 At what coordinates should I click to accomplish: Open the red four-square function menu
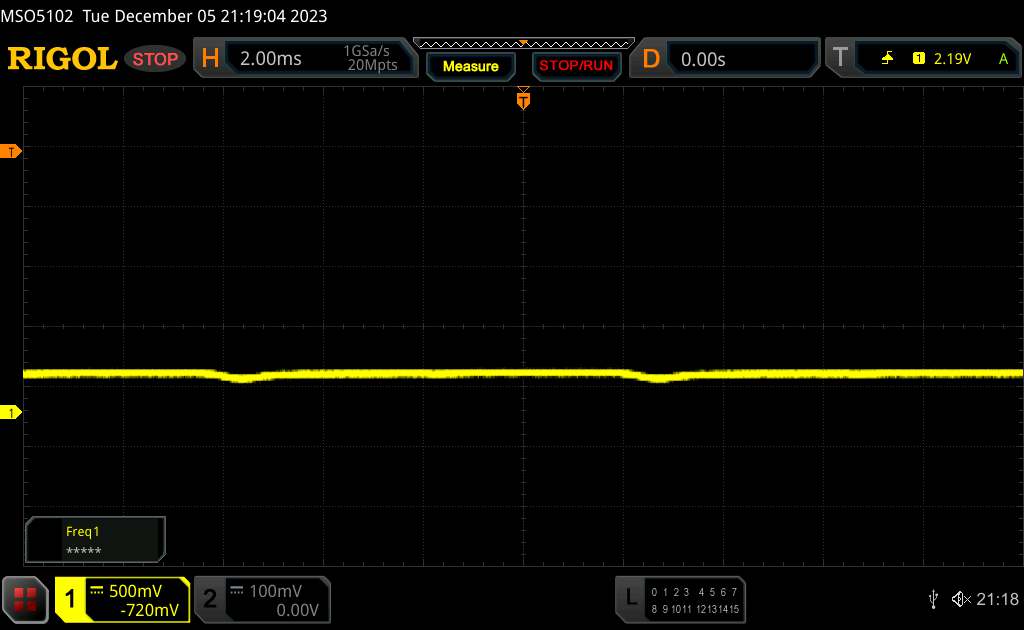pyautogui.click(x=25, y=599)
